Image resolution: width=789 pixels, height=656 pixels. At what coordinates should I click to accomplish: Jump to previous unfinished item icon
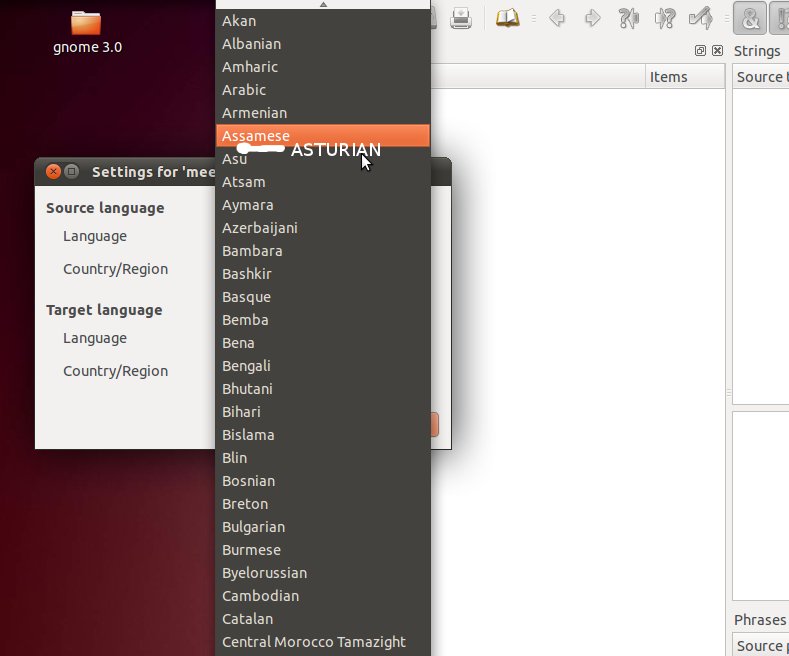coord(628,18)
